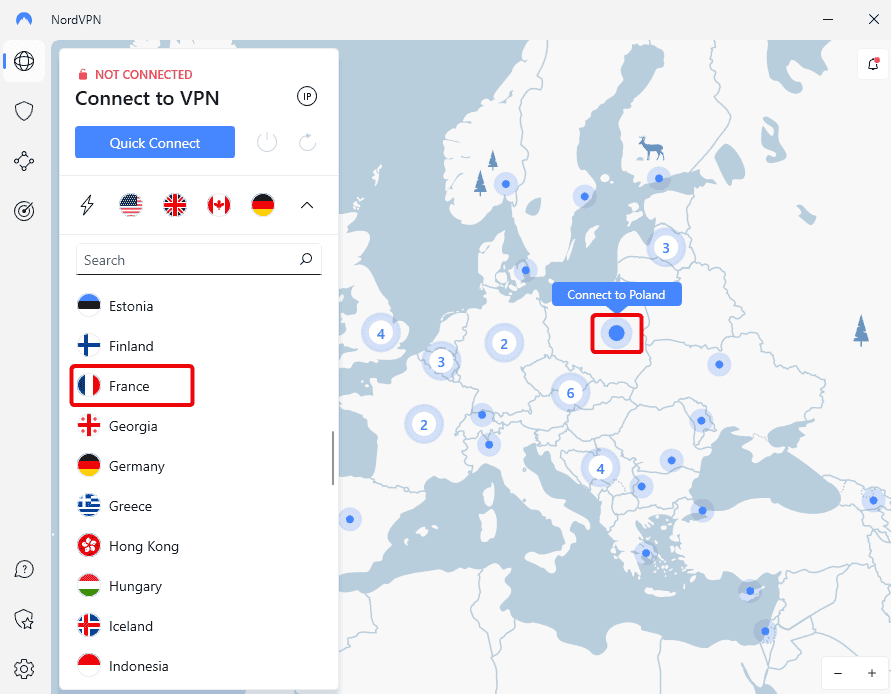Open the Meshnet sidebar icon
Screen dimensions: 891x694
click(24, 161)
